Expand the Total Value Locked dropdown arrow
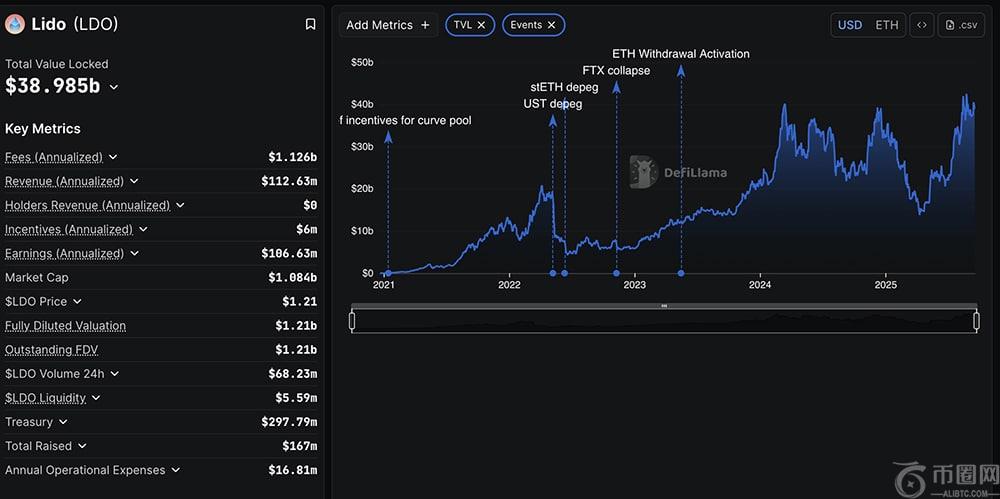1000x499 pixels. [x=114, y=87]
